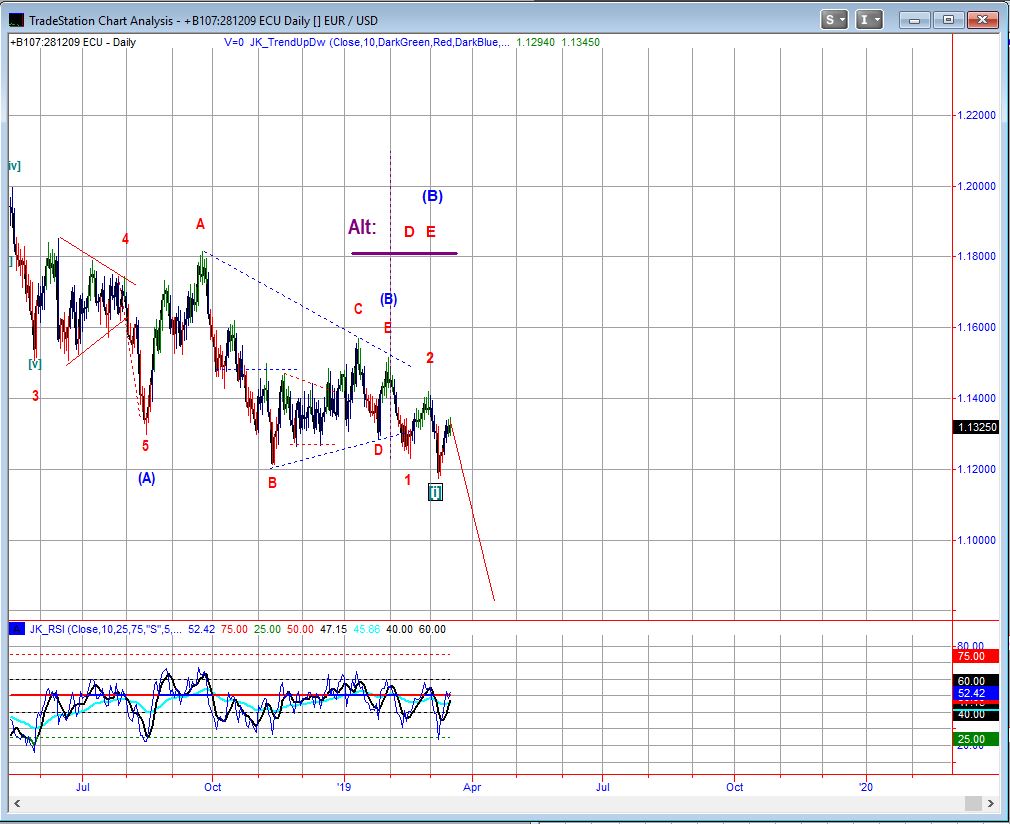This screenshot has width=1010, height=824.
Task: Select the red '5' wave label
Action: (x=146, y=445)
